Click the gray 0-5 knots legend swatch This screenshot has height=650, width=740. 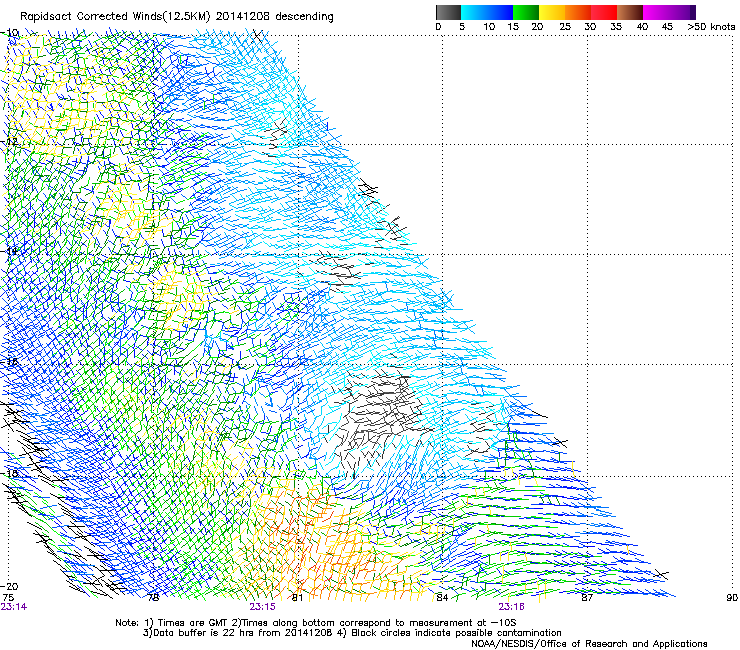(x=448, y=12)
